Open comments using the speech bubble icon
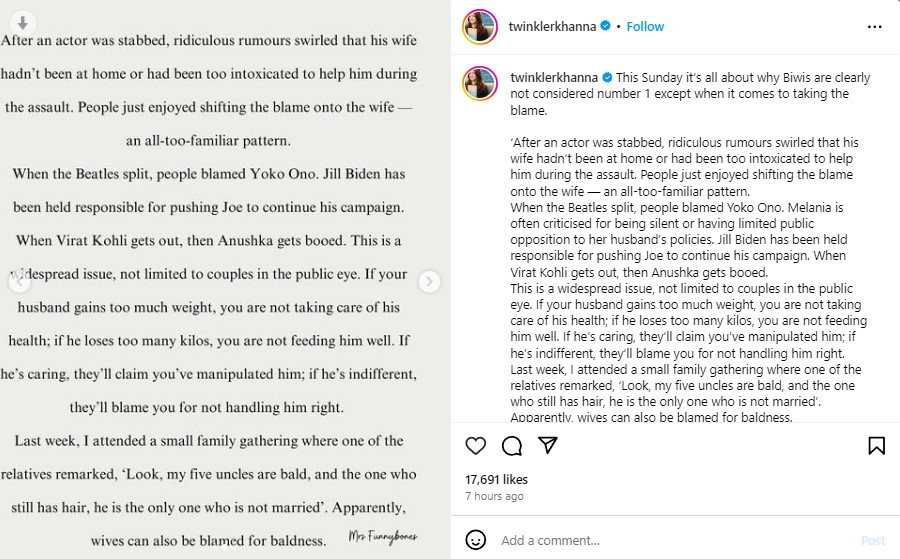Screen dimensions: 900x559 pos(511,446)
